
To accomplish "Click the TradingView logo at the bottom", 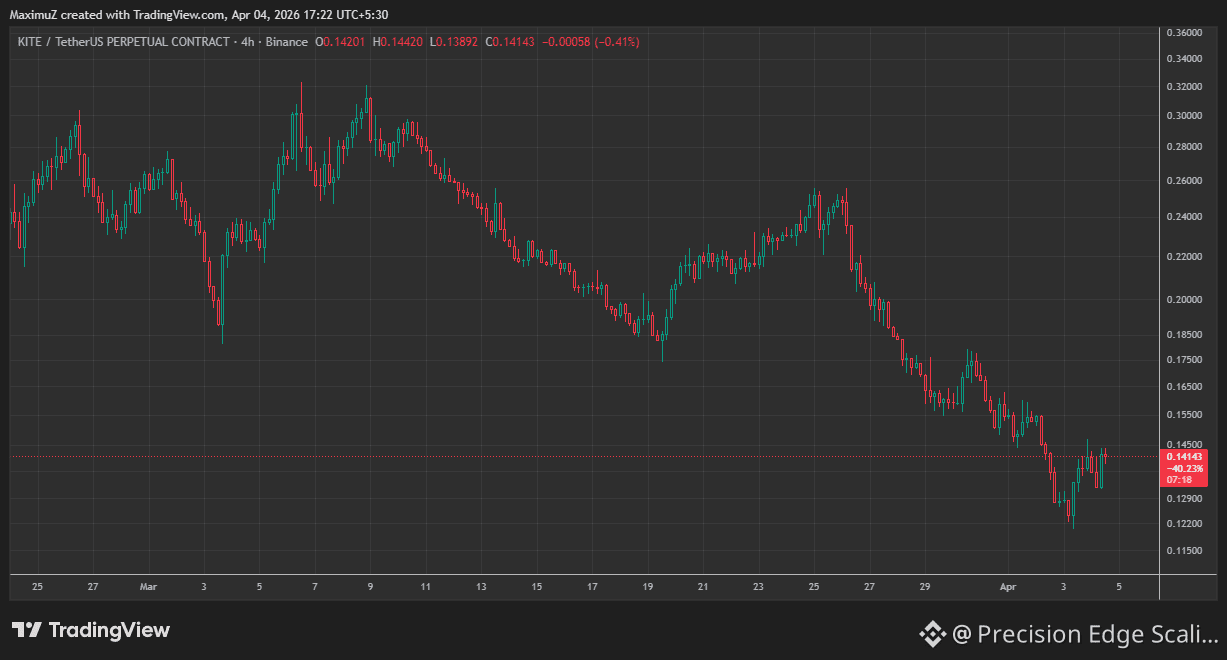I will (91, 630).
